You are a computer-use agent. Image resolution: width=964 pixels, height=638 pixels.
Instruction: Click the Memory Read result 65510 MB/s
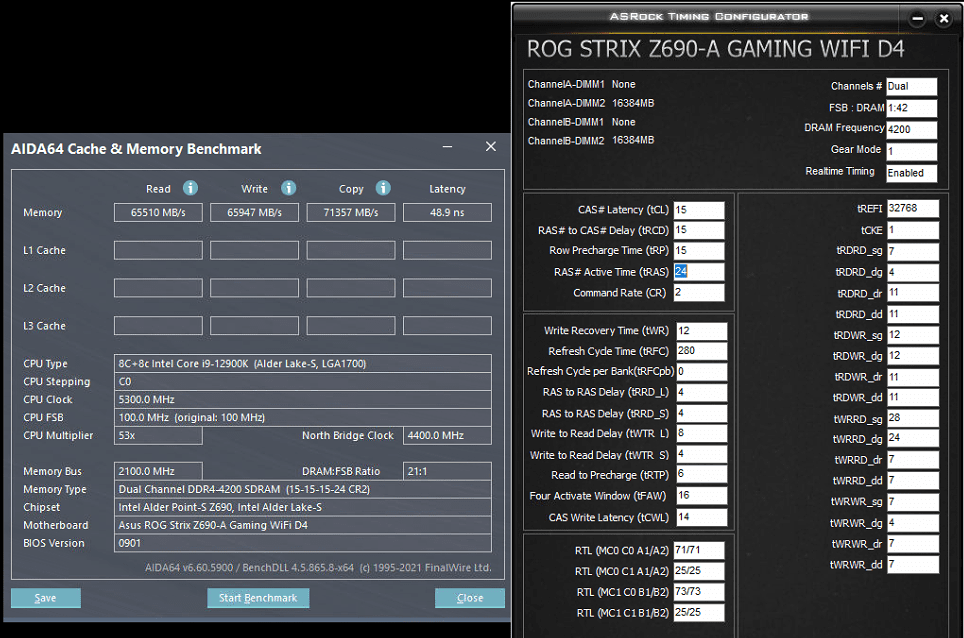tap(158, 213)
